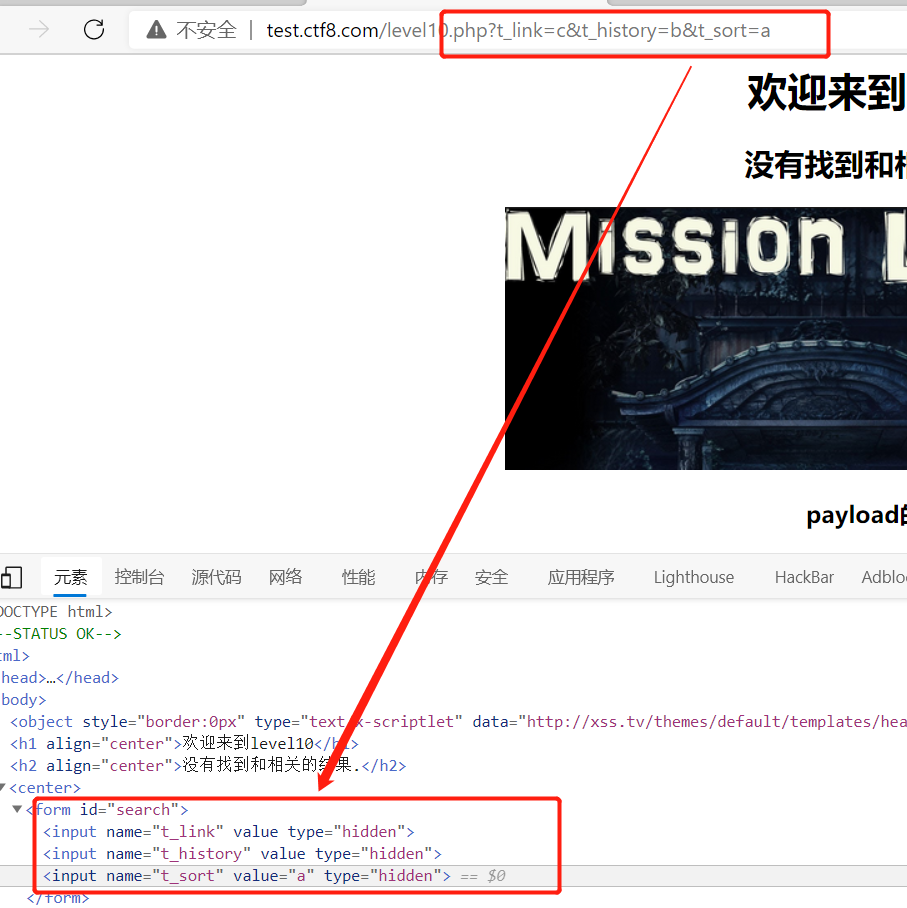
Task: Select the t_link hidden input line
Action: pyautogui.click(x=229, y=832)
